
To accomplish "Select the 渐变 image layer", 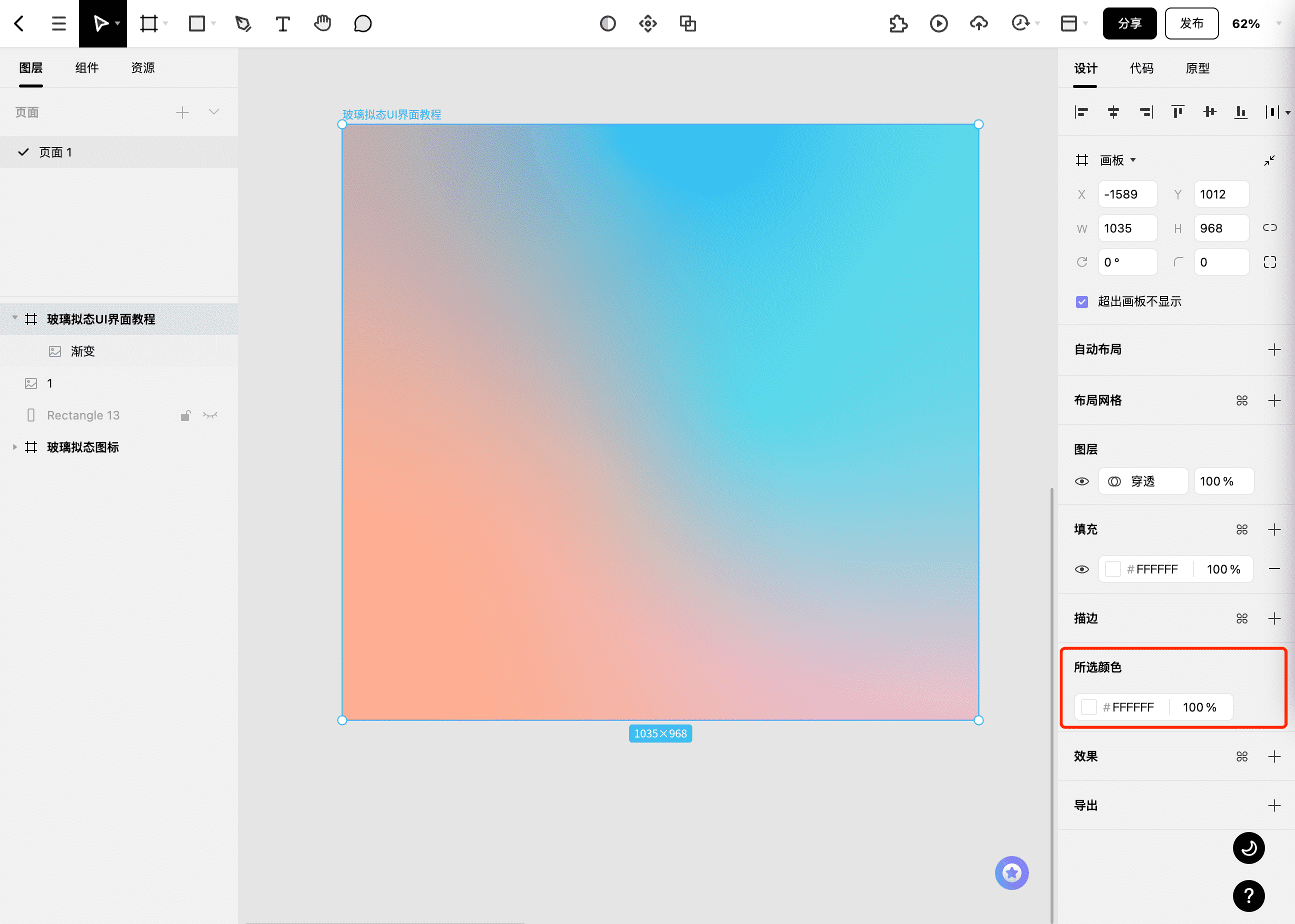I will pyautogui.click(x=119, y=351).
